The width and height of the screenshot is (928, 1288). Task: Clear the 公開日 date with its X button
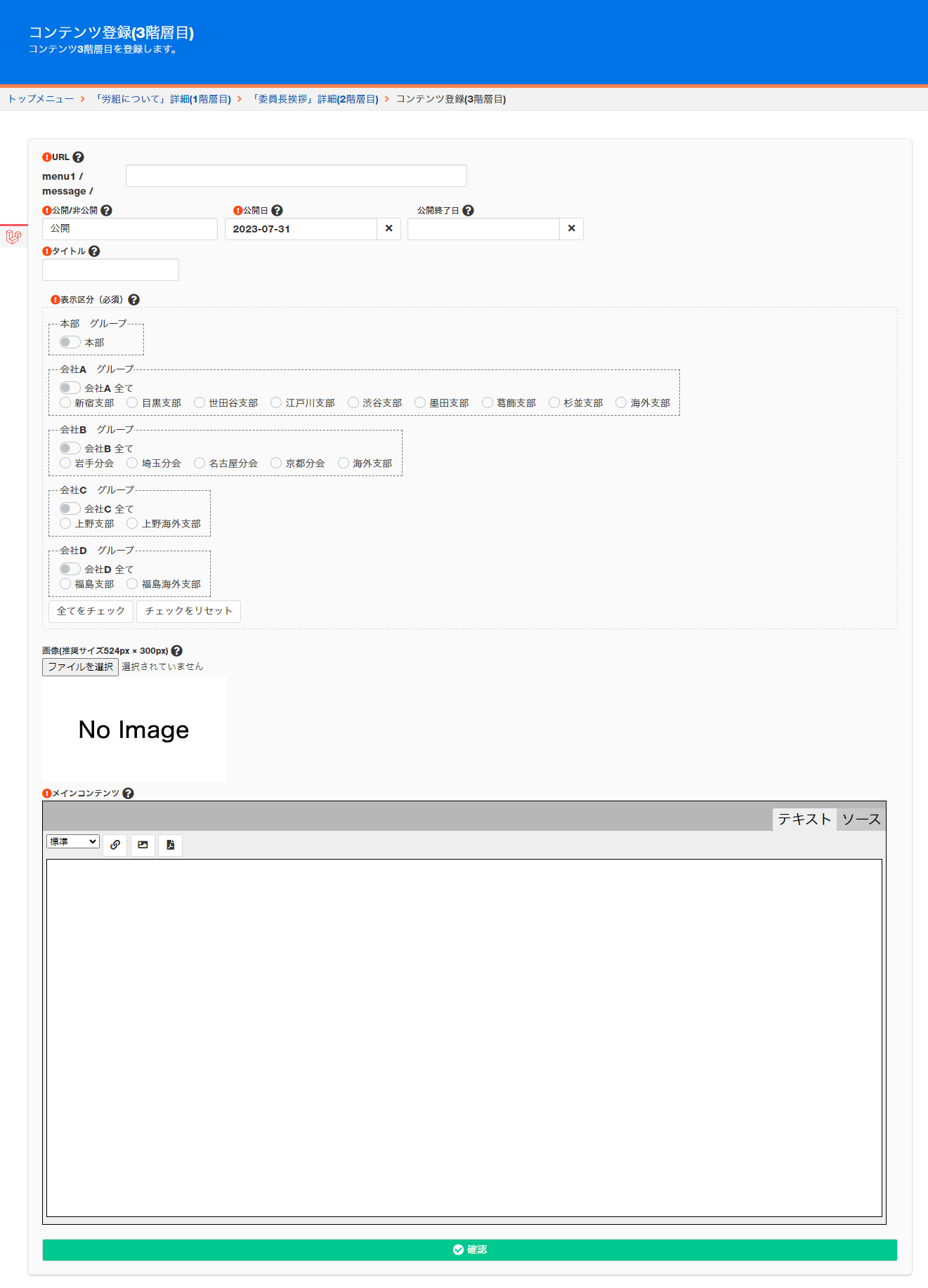[x=388, y=229]
